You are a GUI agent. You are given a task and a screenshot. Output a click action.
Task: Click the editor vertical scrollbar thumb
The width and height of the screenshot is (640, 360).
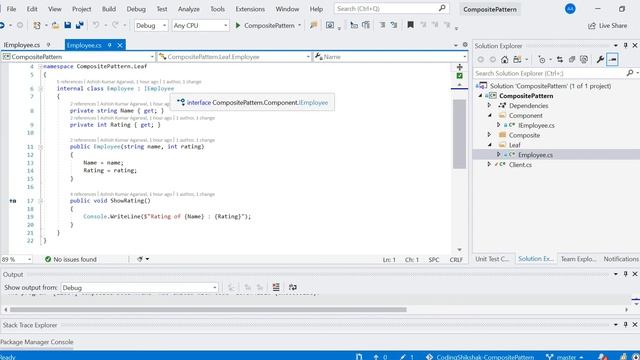[460, 134]
